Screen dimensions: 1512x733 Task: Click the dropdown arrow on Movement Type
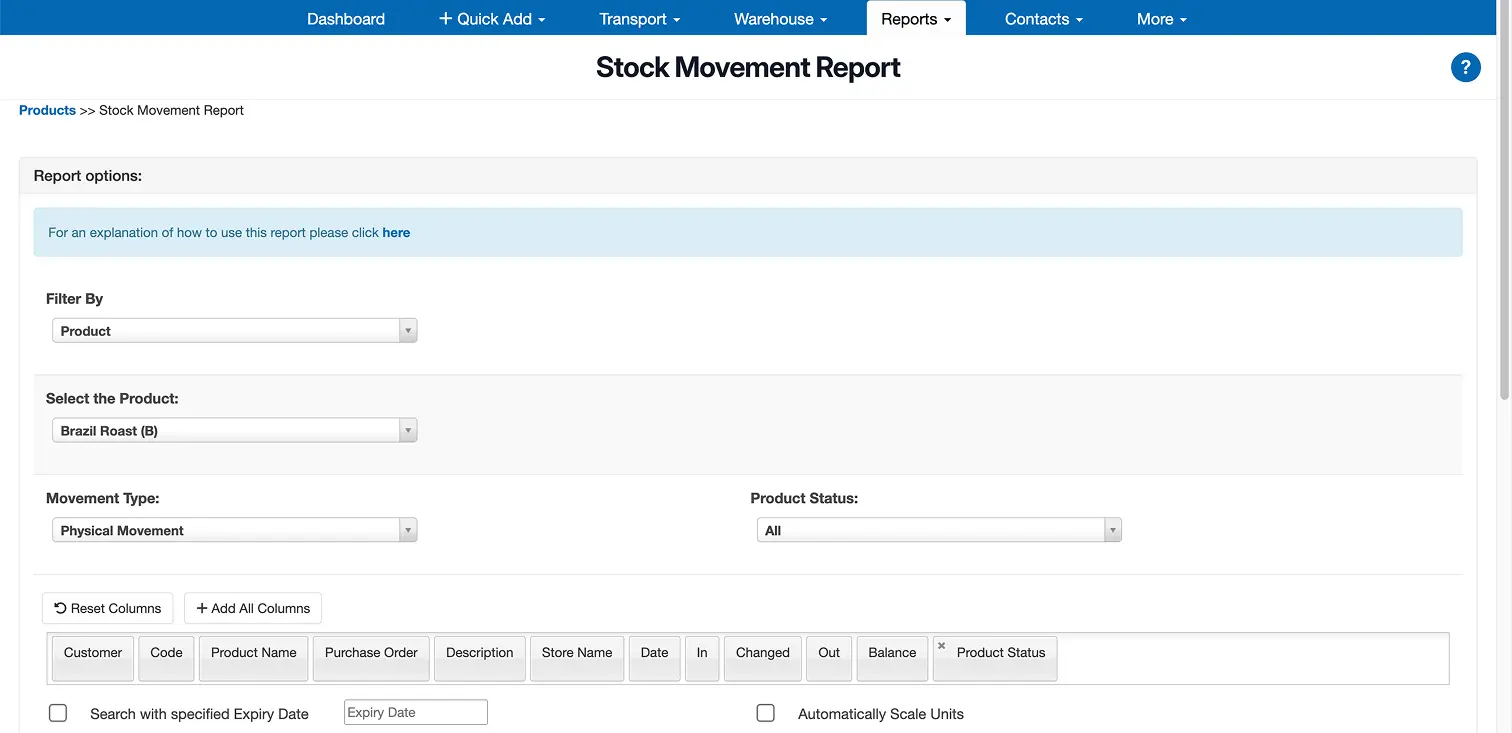click(408, 529)
